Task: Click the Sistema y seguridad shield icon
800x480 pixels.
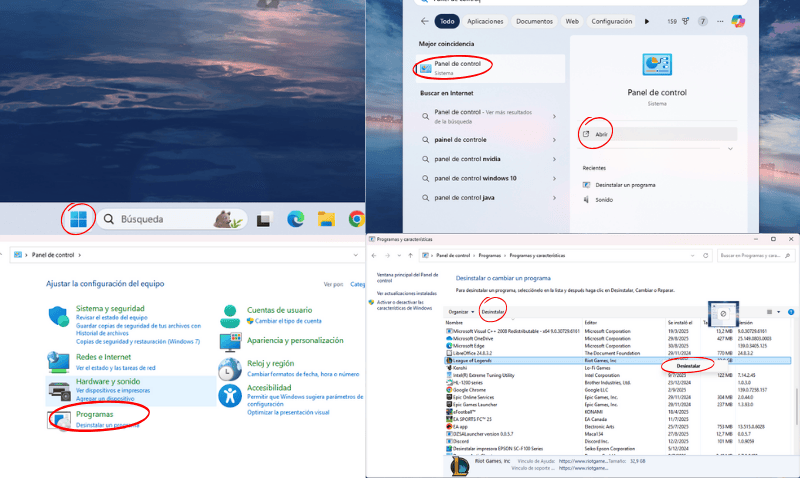Action: pyautogui.click(x=61, y=315)
